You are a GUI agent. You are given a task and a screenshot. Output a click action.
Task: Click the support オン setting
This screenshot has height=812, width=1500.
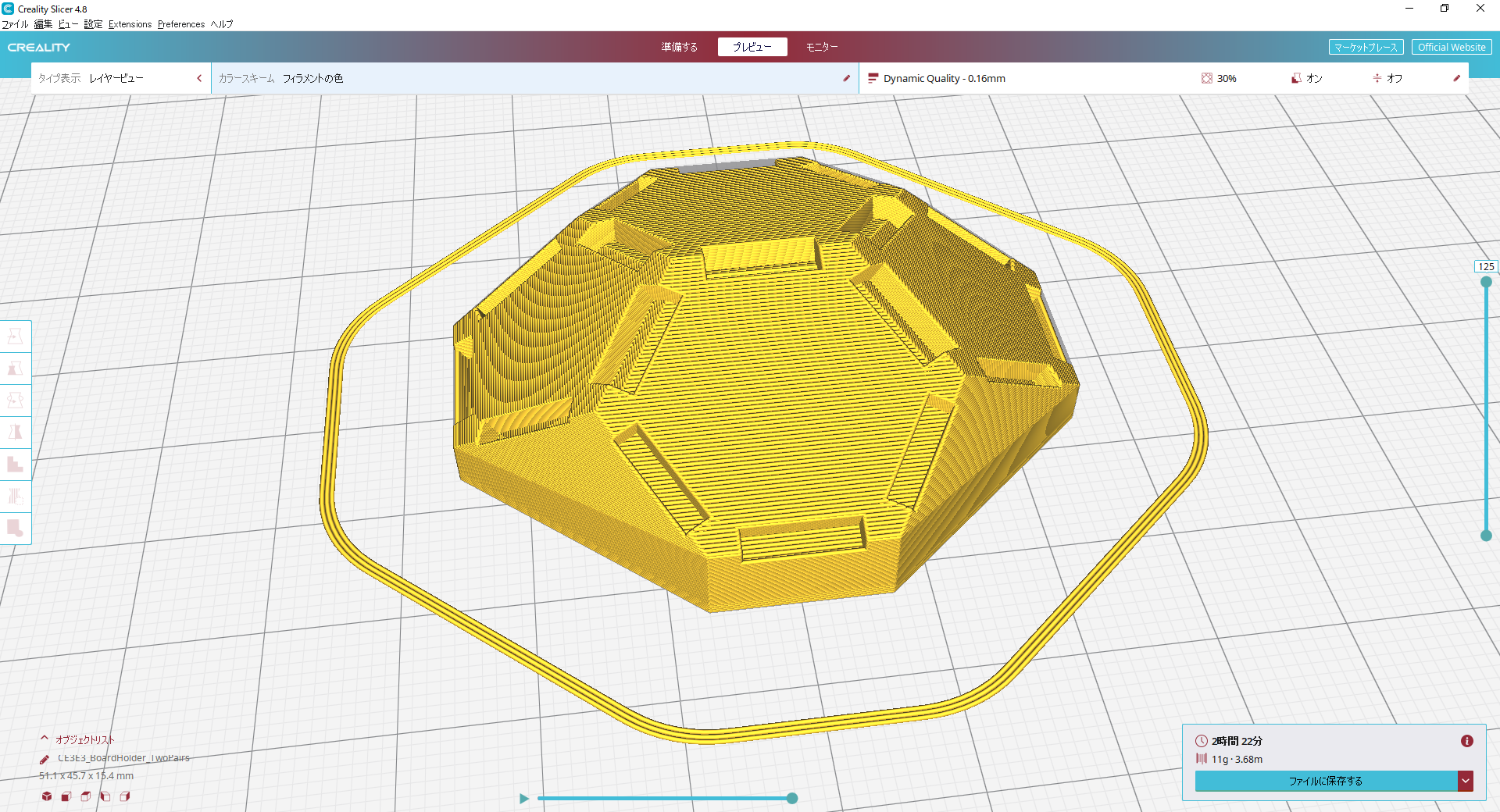point(1314,78)
